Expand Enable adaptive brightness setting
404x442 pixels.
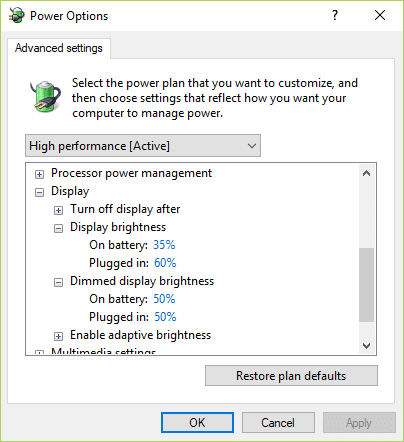click(58, 336)
